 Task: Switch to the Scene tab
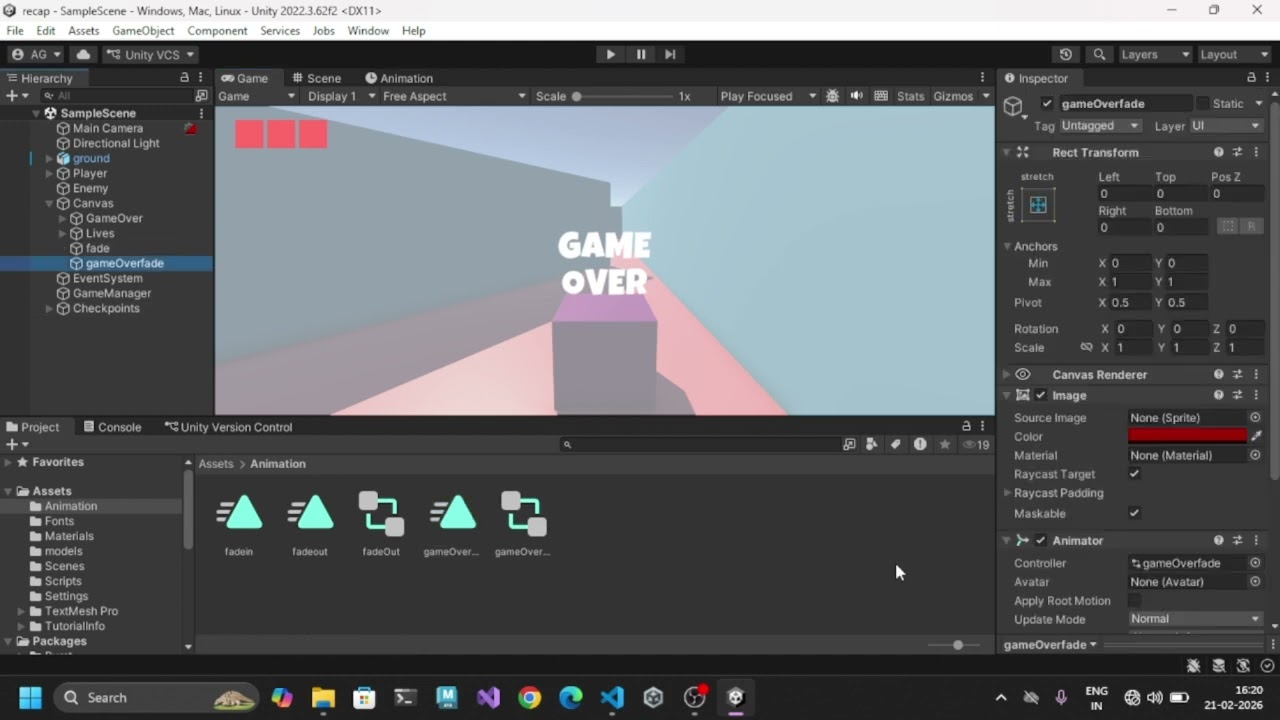(x=316, y=78)
